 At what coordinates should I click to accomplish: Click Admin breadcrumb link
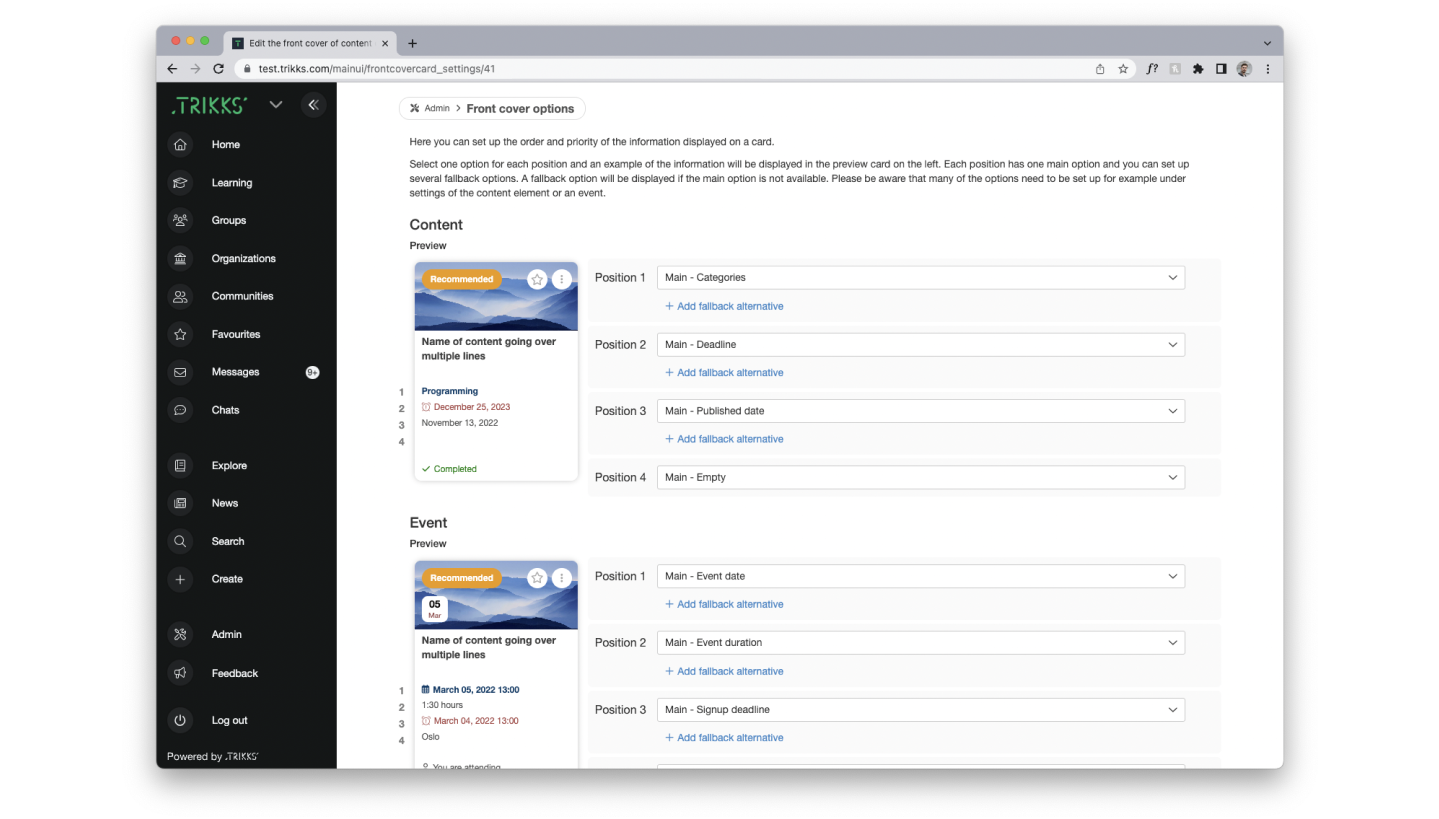pyautogui.click(x=436, y=108)
